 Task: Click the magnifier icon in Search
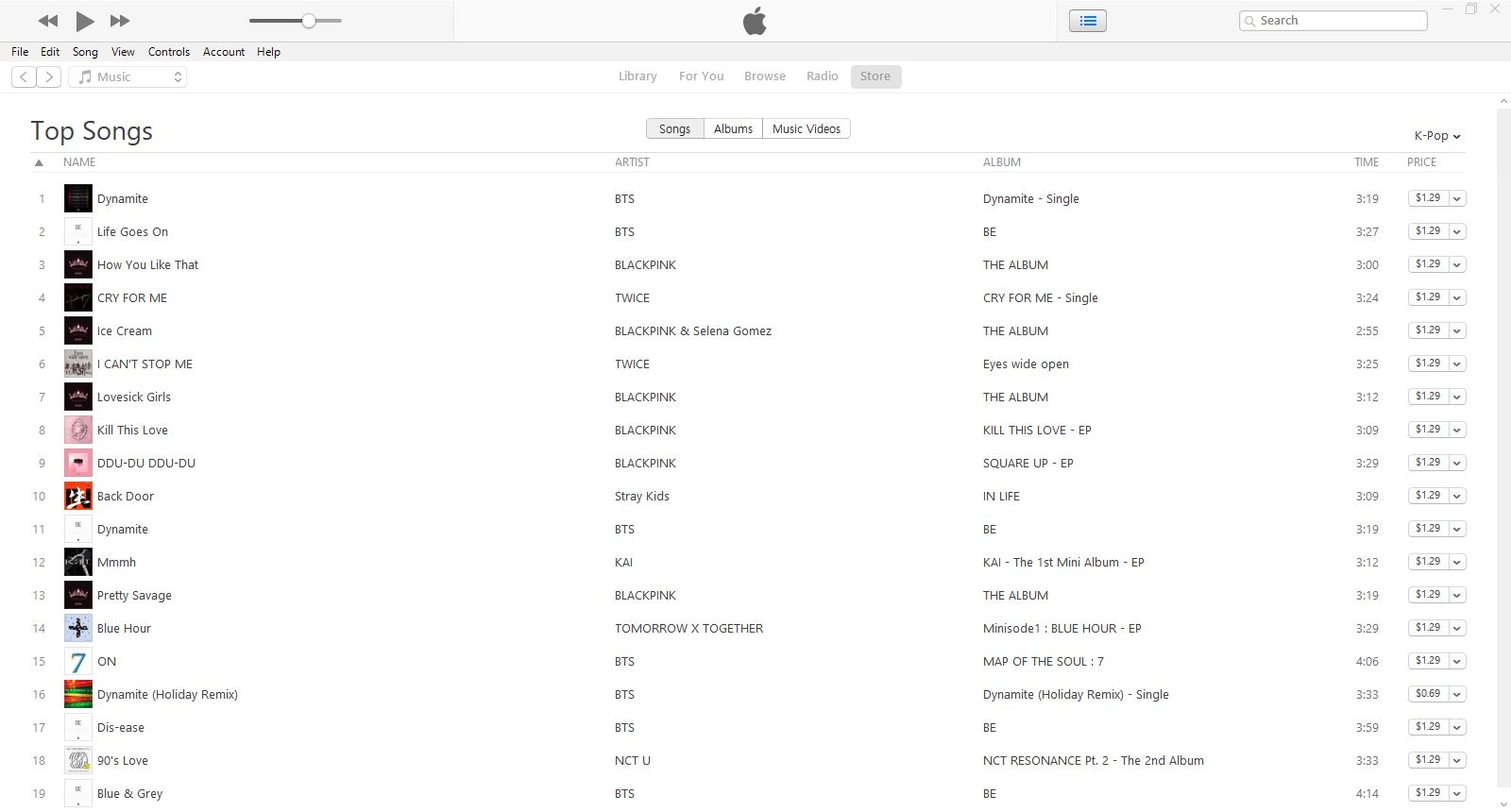[x=1250, y=21]
